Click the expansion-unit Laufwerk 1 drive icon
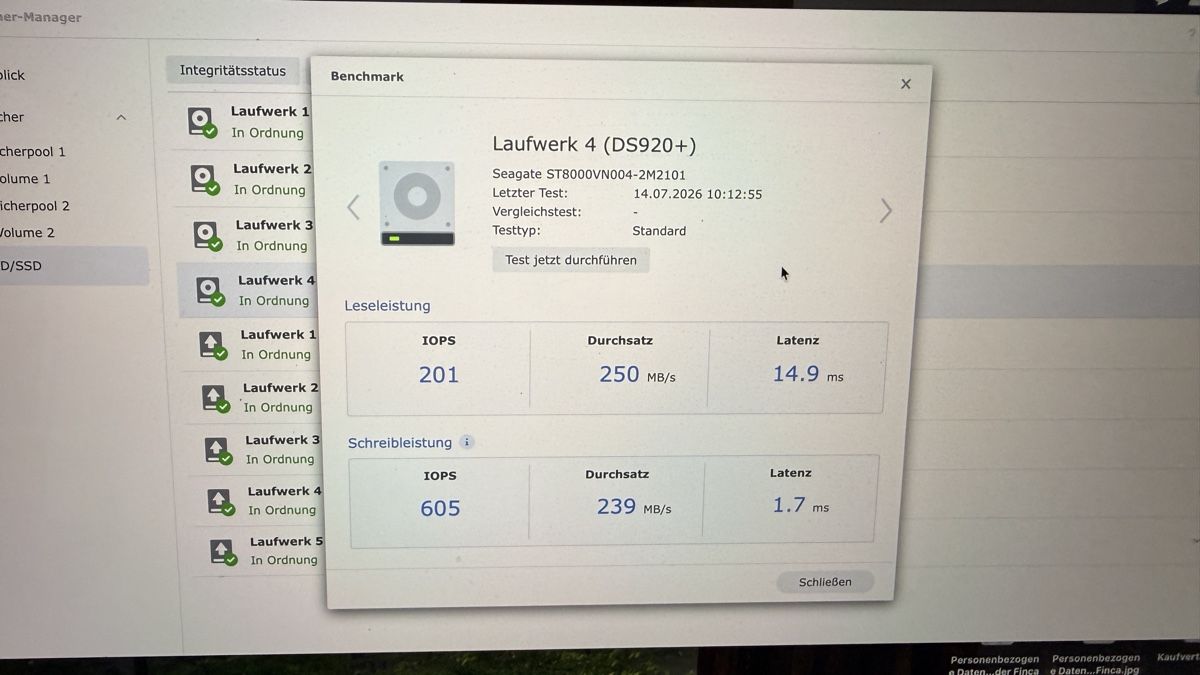This screenshot has width=1200, height=675. coord(213,345)
